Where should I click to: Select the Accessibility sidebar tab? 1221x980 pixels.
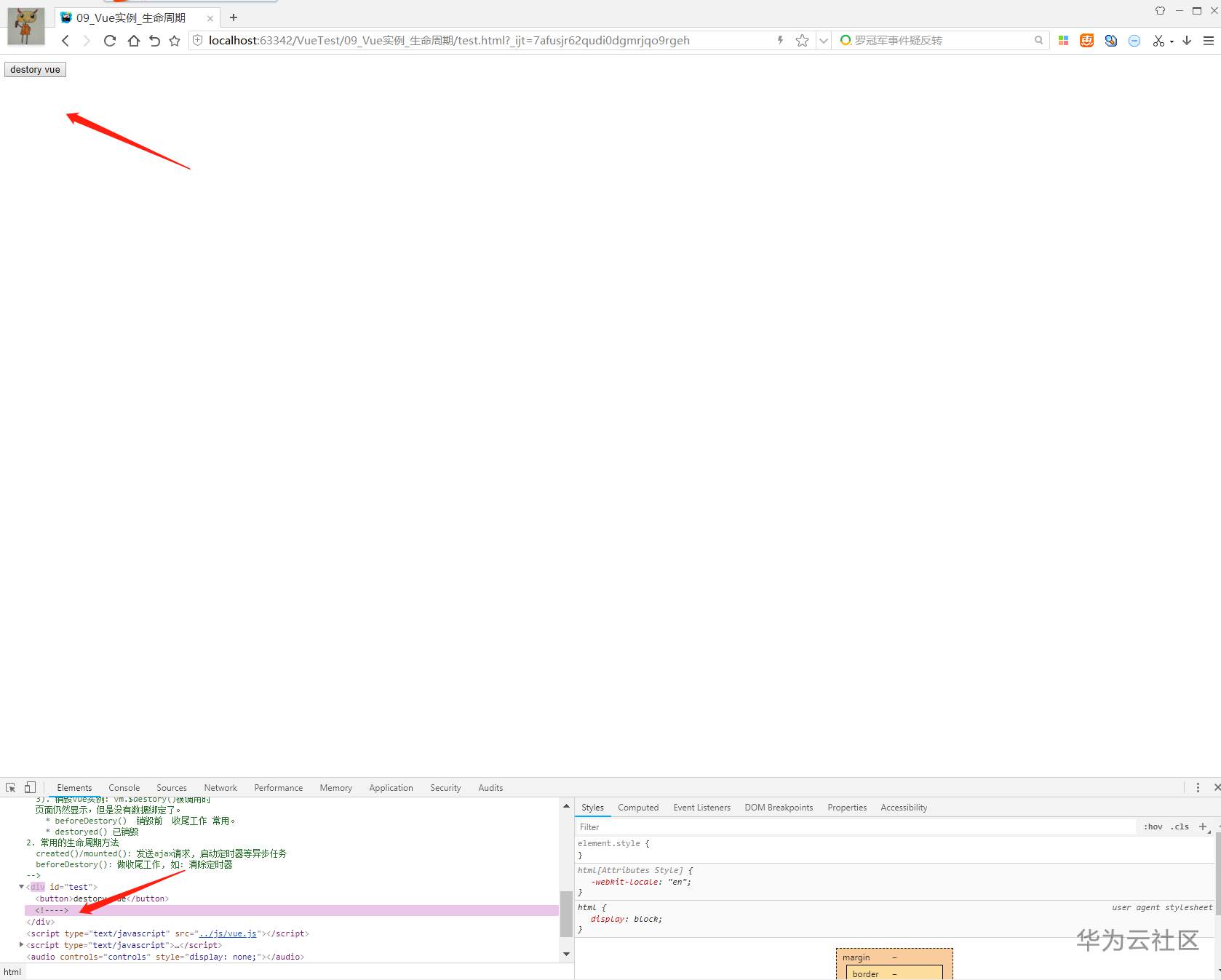pyautogui.click(x=904, y=808)
